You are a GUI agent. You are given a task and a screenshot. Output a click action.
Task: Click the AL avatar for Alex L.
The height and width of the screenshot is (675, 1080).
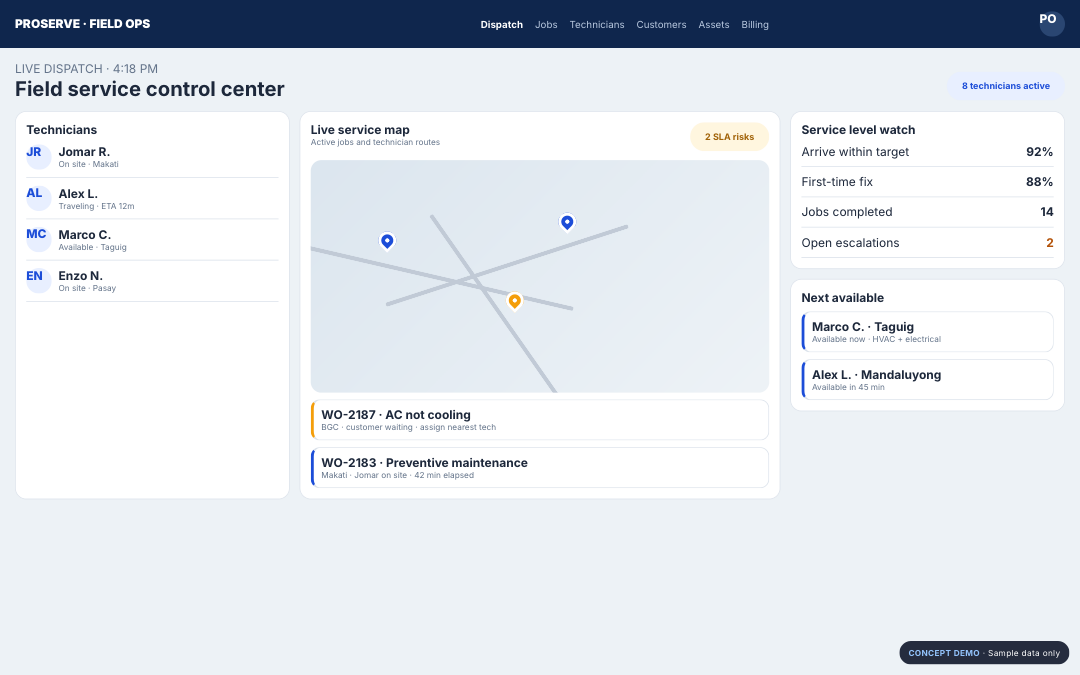pos(39,198)
